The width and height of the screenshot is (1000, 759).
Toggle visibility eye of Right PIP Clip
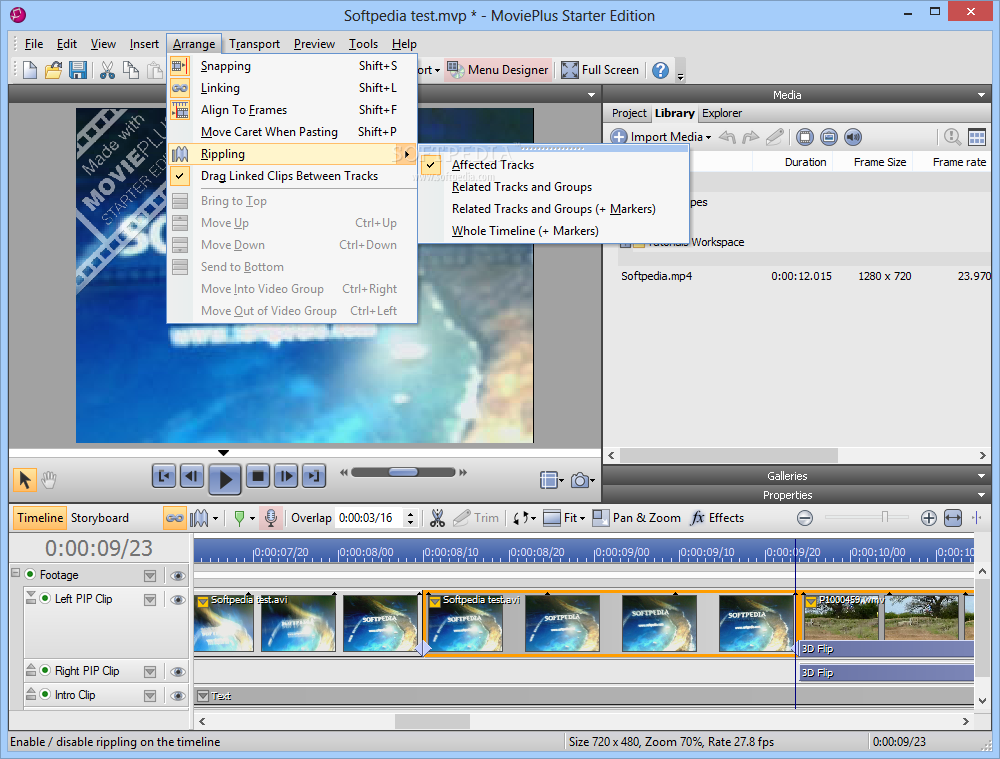[x=178, y=672]
